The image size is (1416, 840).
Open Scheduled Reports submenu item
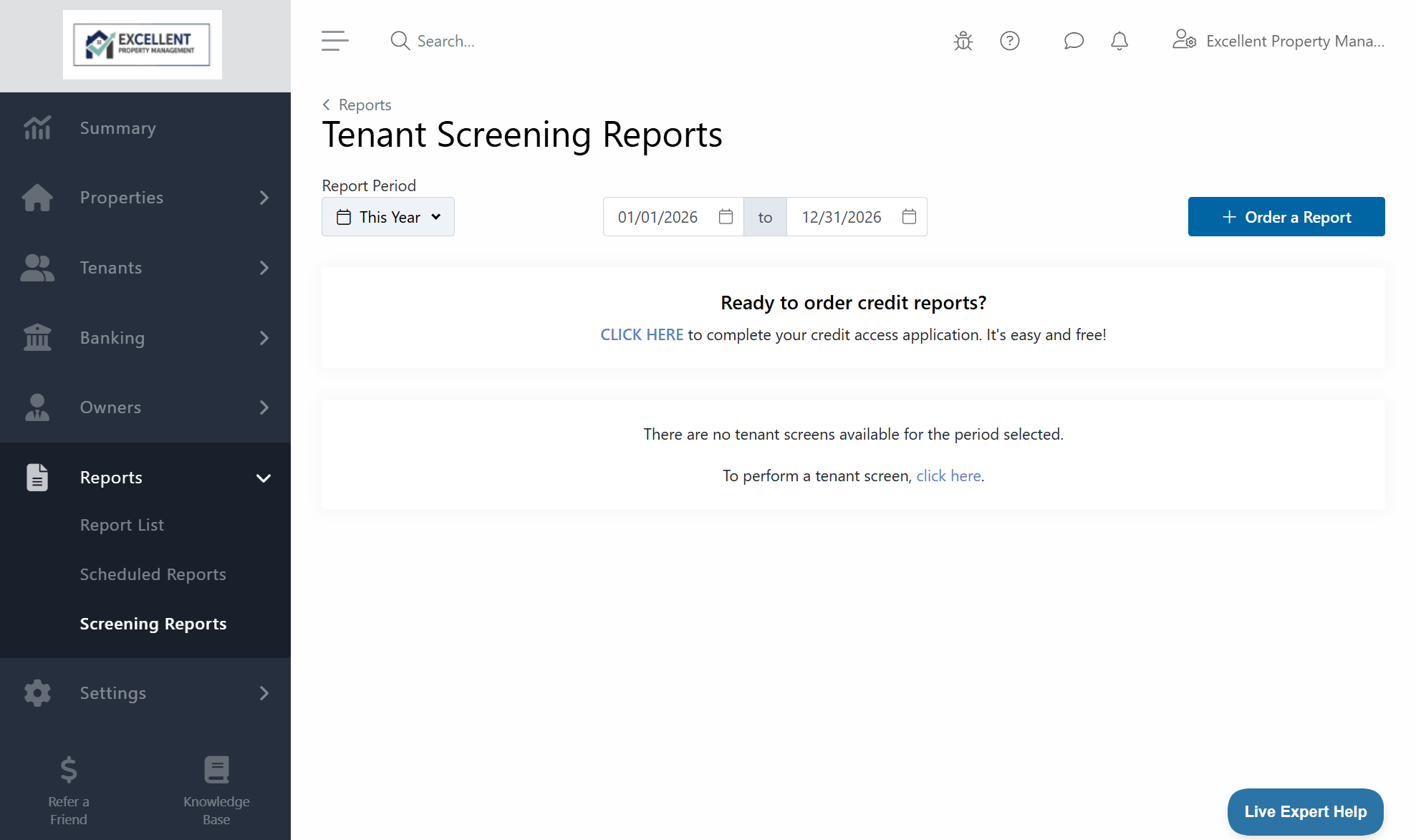point(153,574)
